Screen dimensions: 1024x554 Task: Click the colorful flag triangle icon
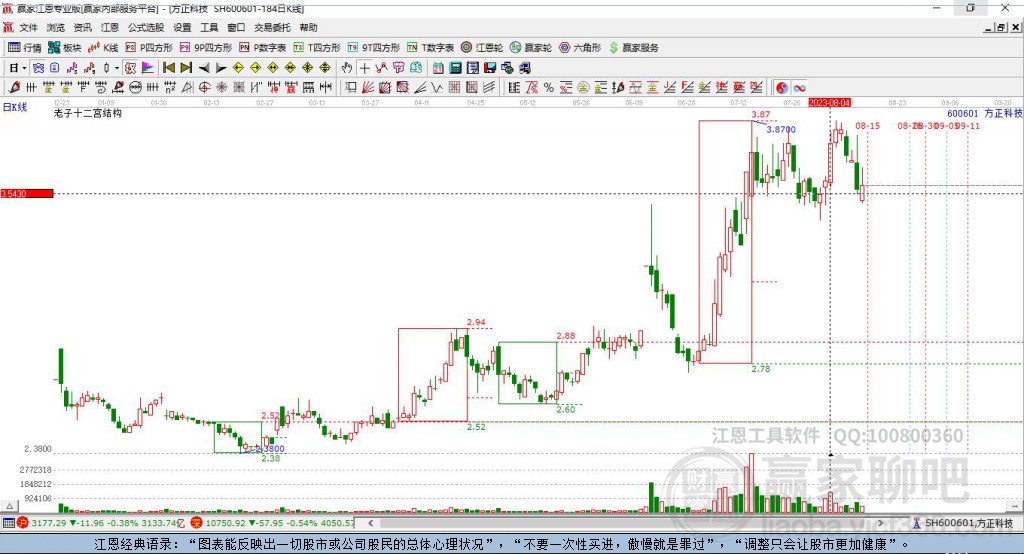(148, 68)
